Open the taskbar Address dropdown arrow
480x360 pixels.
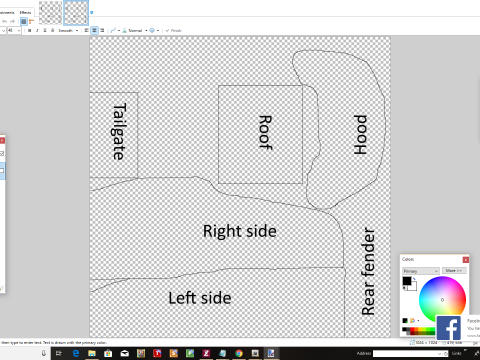(x=439, y=354)
